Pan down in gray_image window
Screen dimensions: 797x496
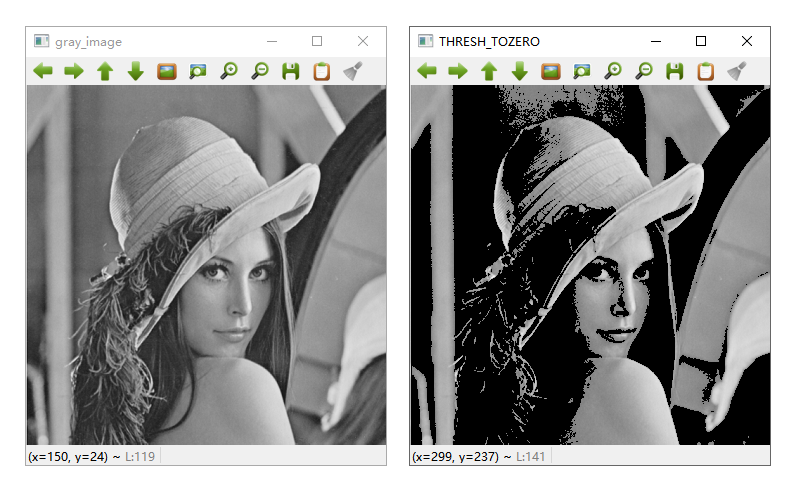pos(136,71)
